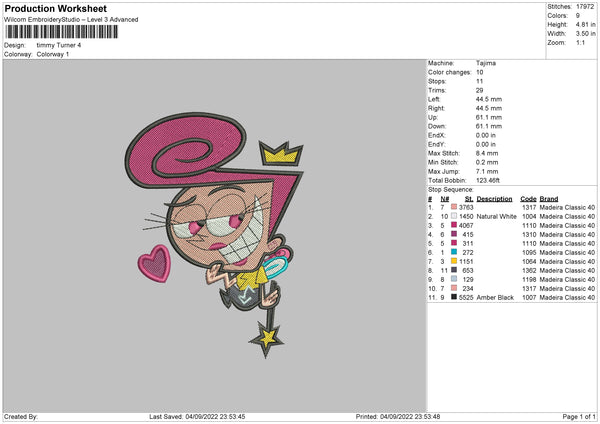This screenshot has height=424, width=600.
Task: Click the Trims value 29
Action: click(479, 90)
